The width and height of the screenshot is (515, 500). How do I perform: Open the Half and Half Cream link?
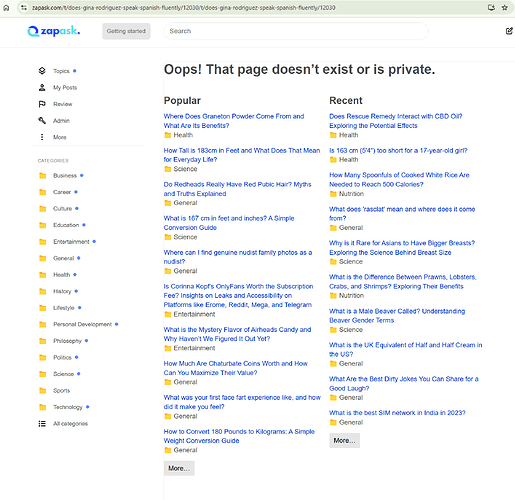pos(406,349)
